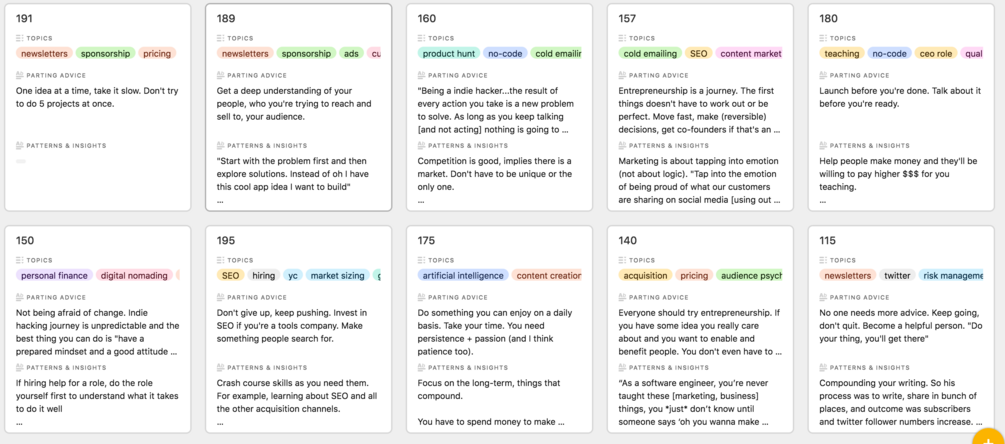1005x444 pixels.
Task: Click the market sizing tag in card 195
Action: 337,276
